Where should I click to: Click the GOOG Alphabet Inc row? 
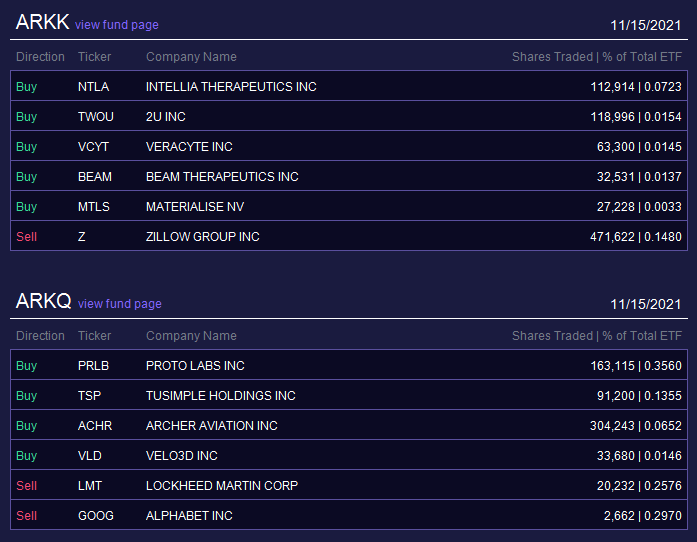click(349, 515)
